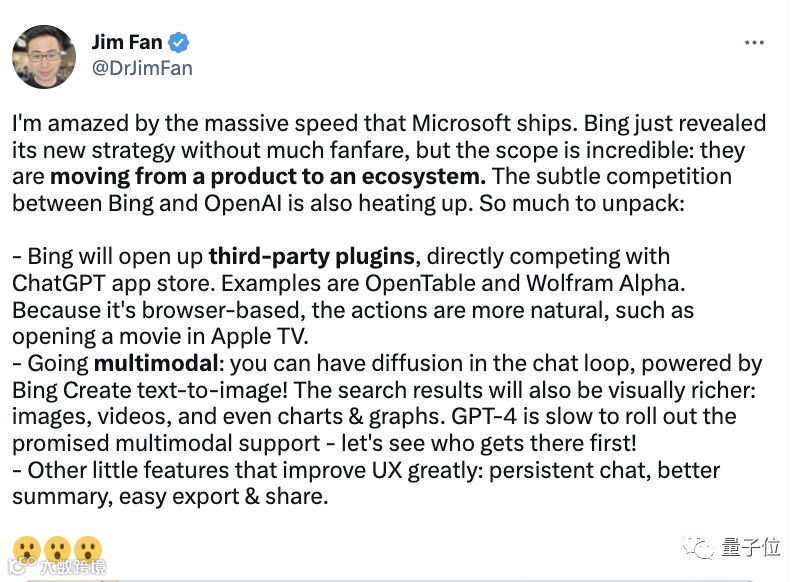
Task: Click the 'Apple TV' mention
Action: (259, 336)
